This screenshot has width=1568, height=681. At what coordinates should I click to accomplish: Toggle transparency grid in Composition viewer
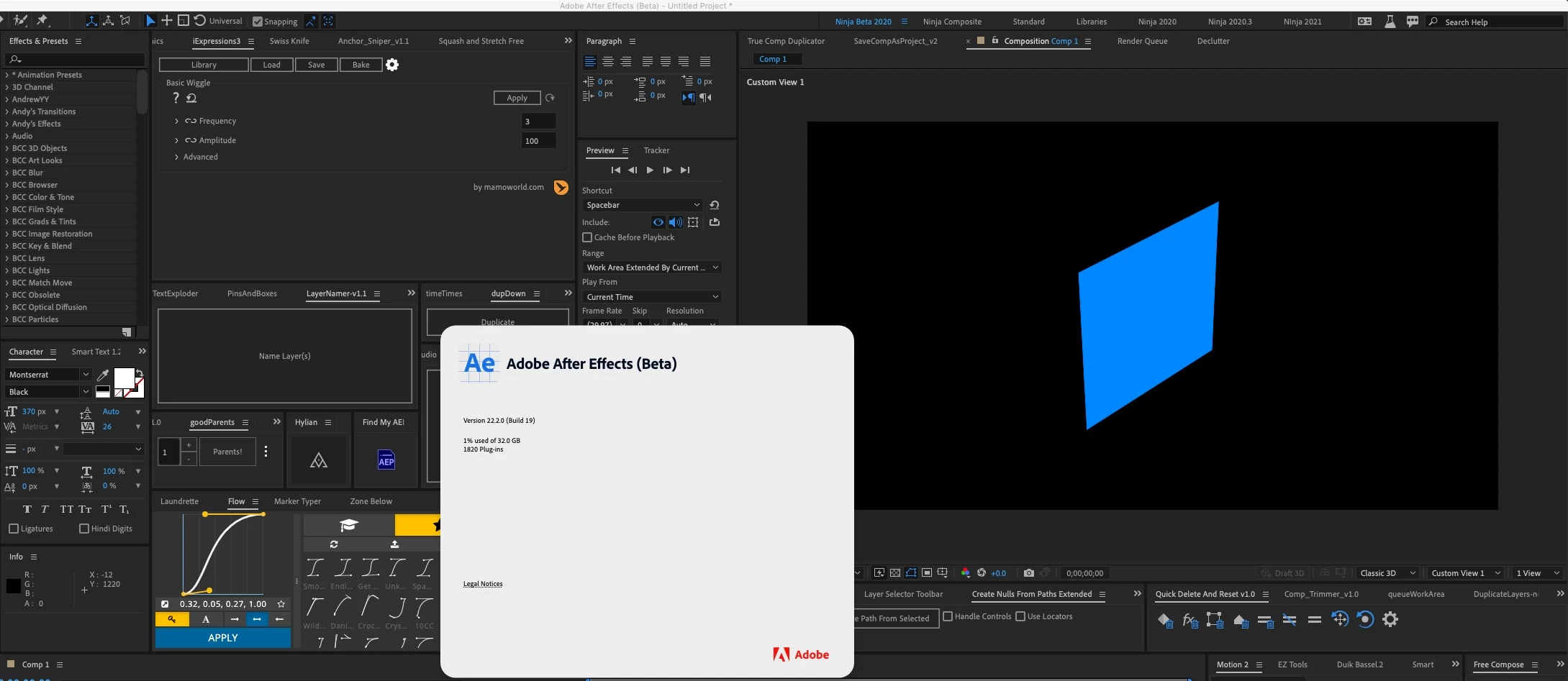coord(895,573)
